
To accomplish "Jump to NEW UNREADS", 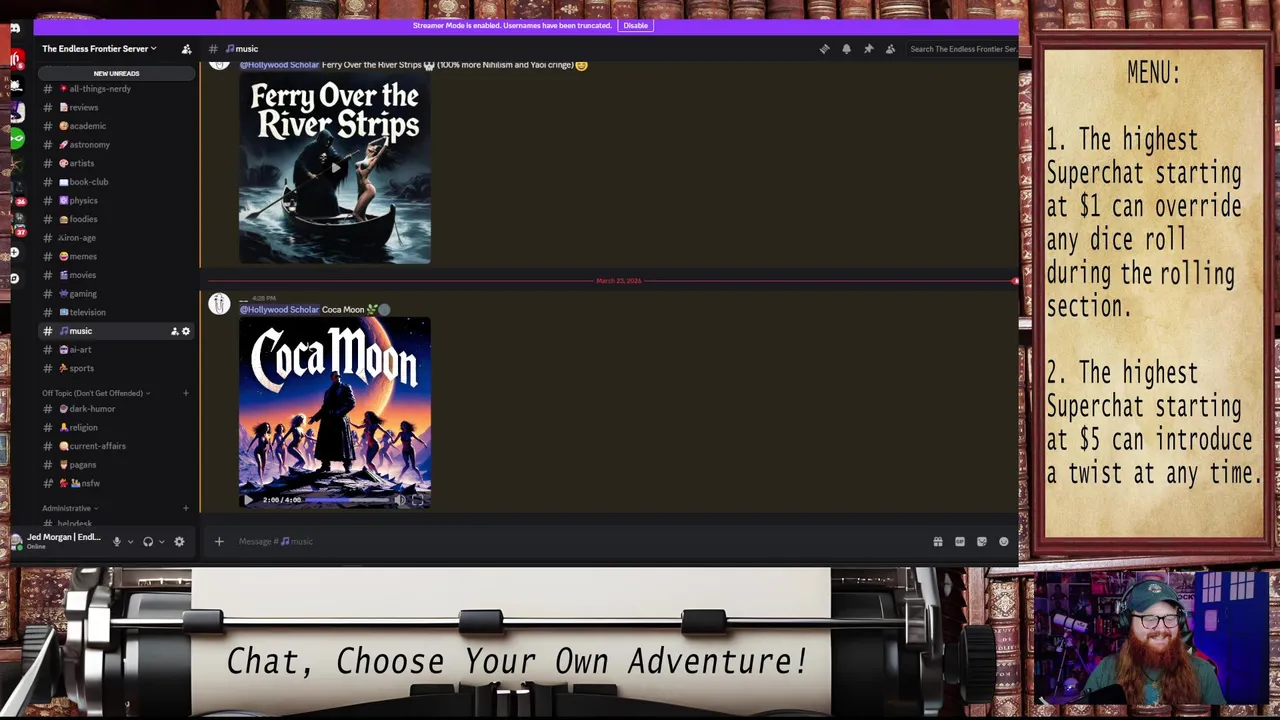I will point(116,73).
